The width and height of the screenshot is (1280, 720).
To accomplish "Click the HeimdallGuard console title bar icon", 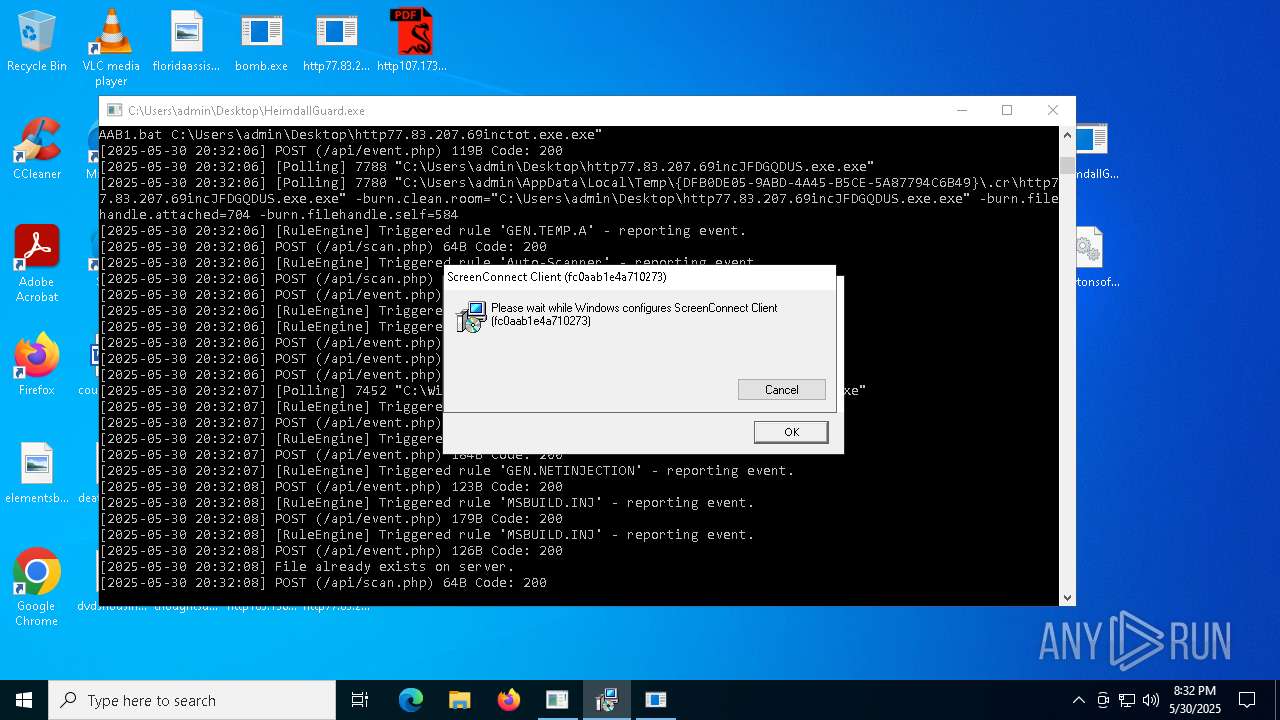I will tap(115, 111).
